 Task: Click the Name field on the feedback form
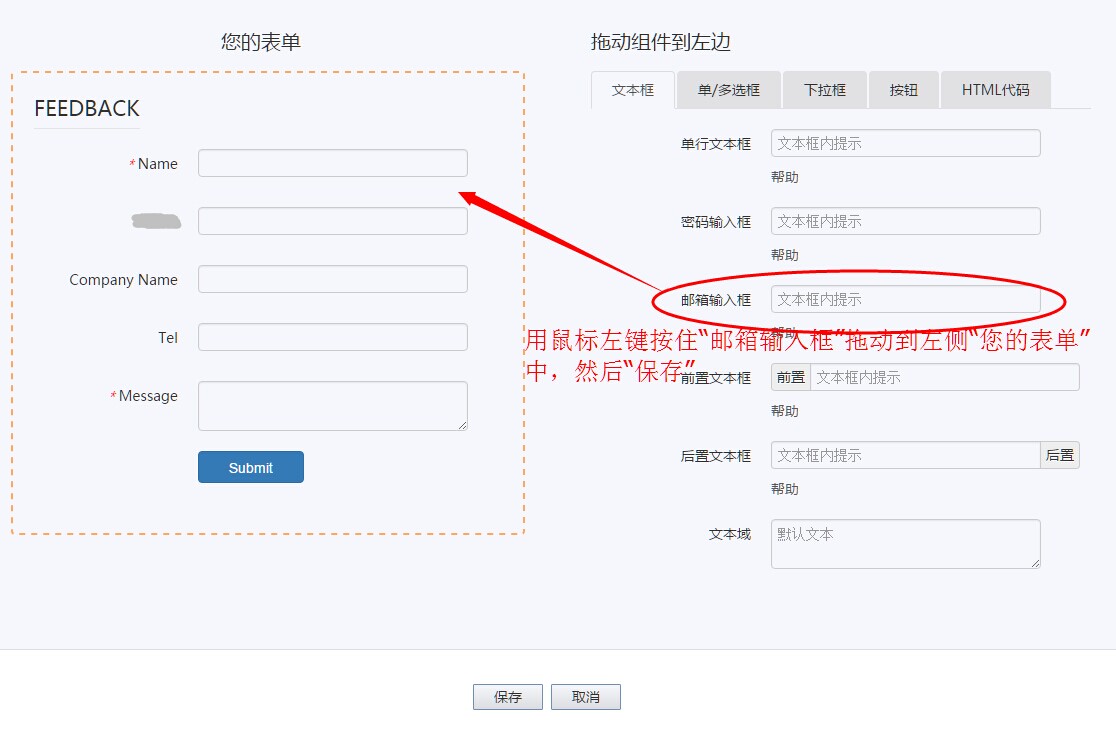click(332, 162)
